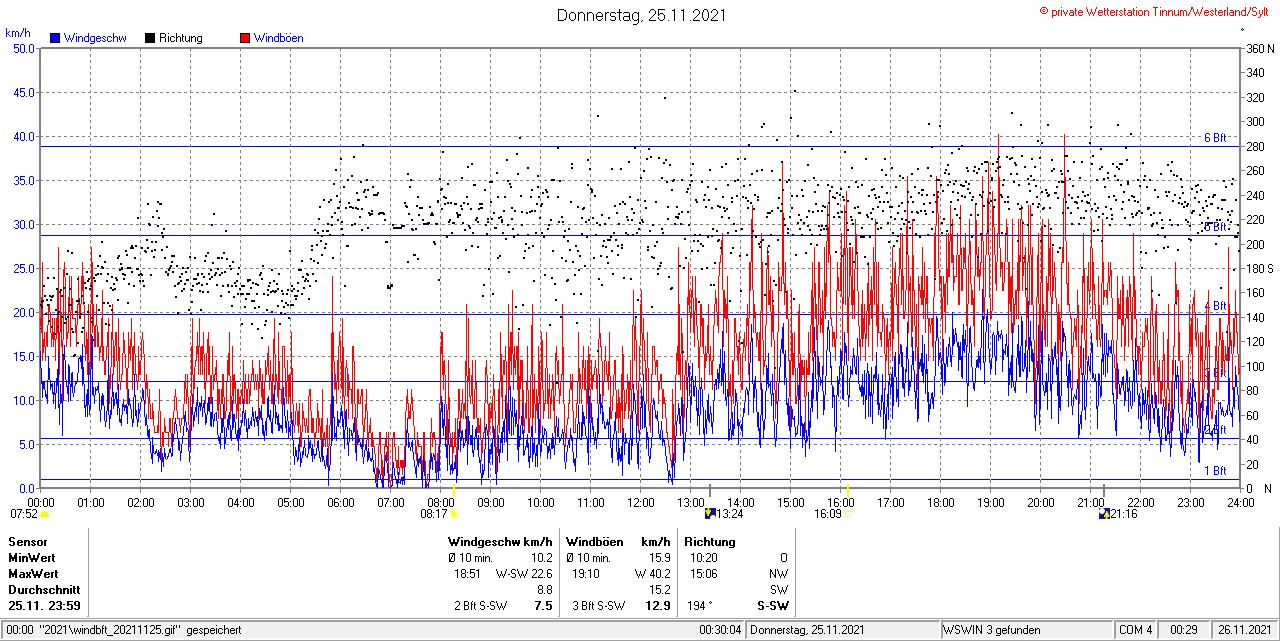The height and width of the screenshot is (641, 1280).
Task: Click the MaxWert row label
Action: pyautogui.click(x=34, y=574)
